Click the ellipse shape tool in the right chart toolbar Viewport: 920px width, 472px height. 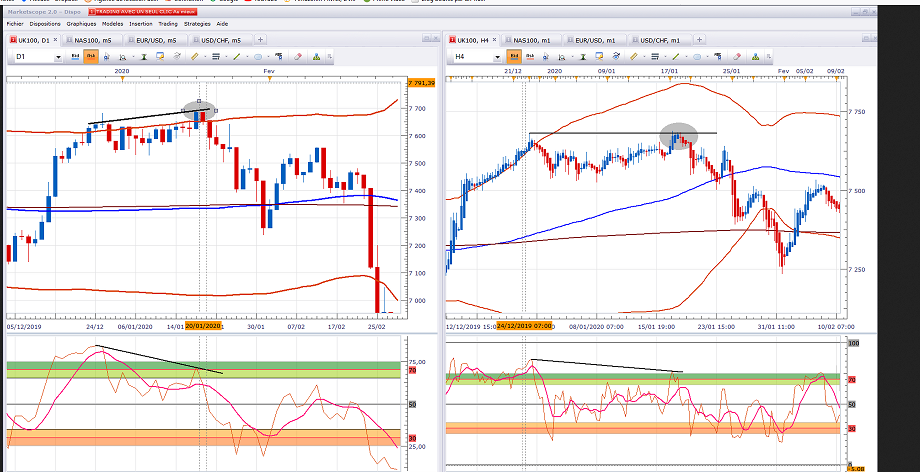(x=698, y=57)
